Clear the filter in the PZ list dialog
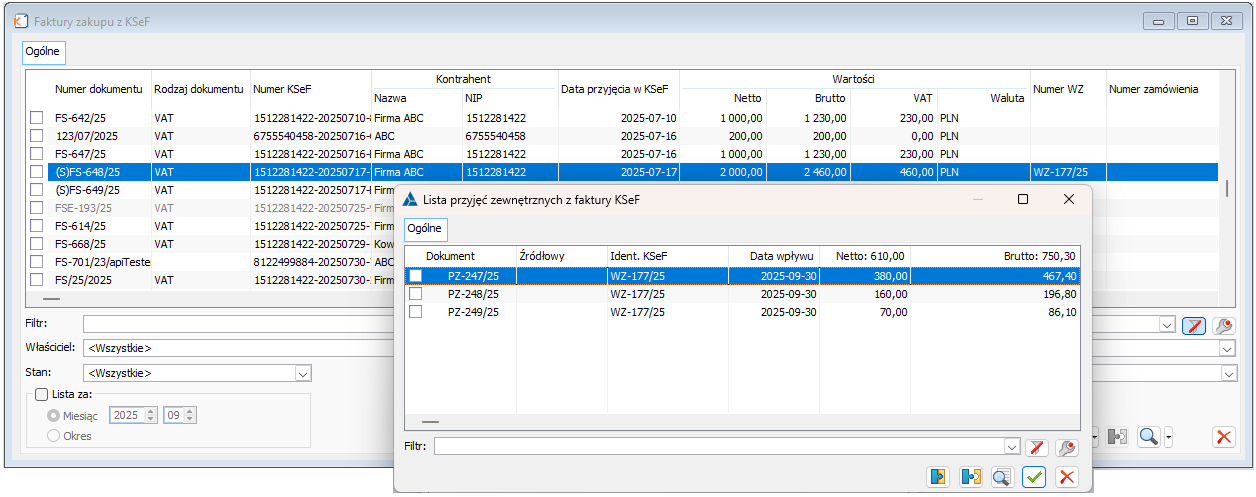 1037,447
